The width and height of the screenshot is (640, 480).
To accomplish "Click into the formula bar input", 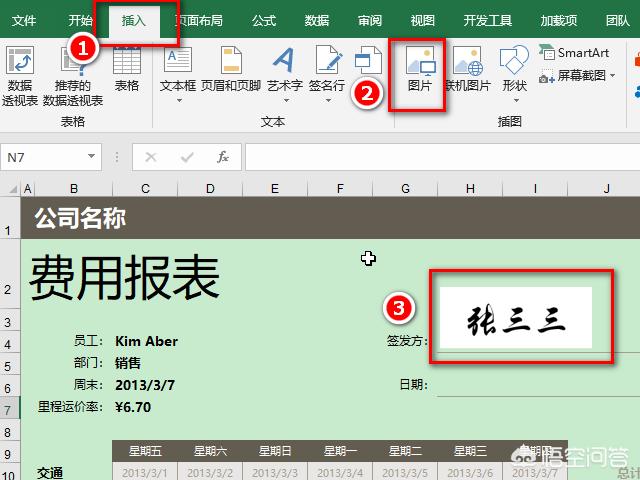I will click(x=442, y=157).
